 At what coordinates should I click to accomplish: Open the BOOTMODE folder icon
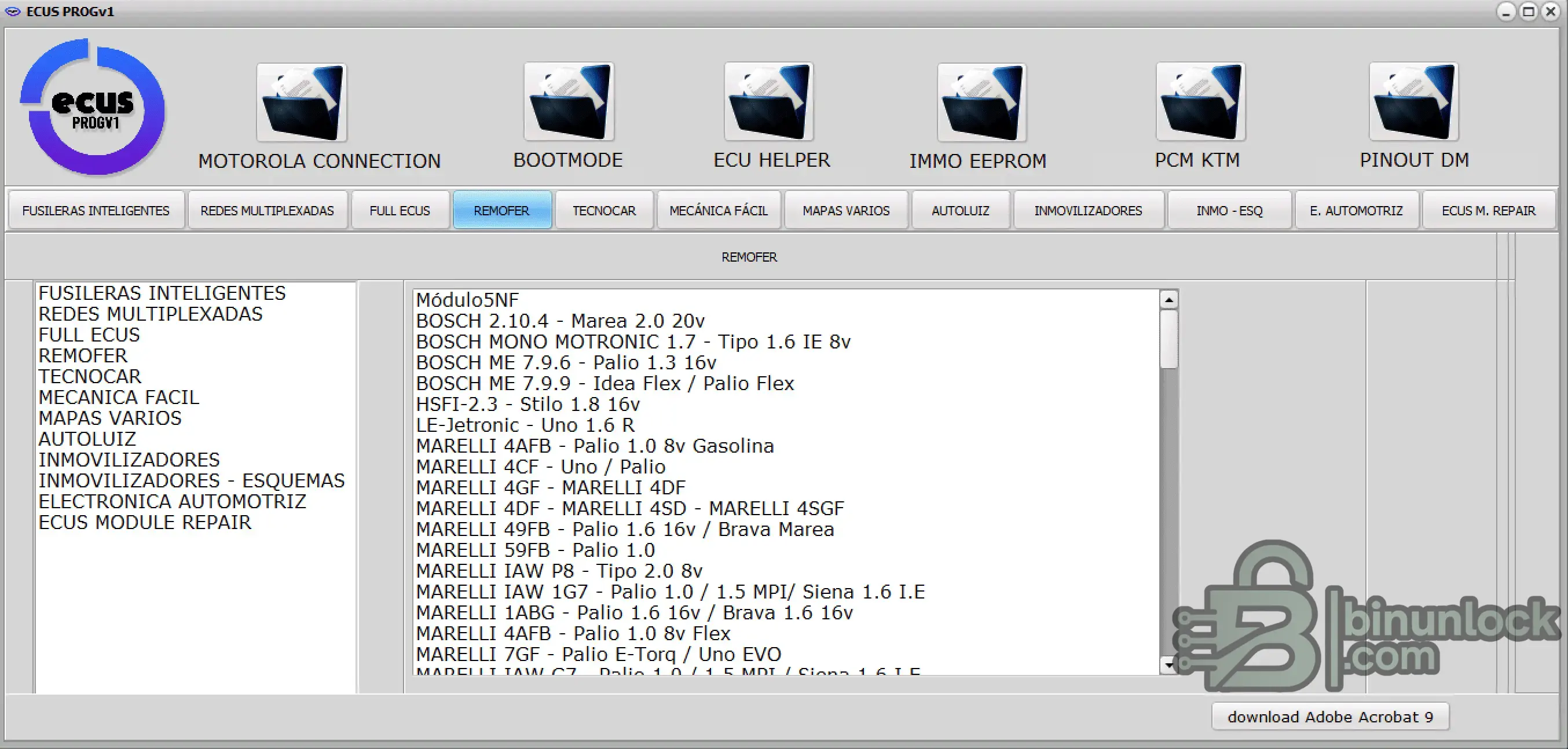click(569, 102)
